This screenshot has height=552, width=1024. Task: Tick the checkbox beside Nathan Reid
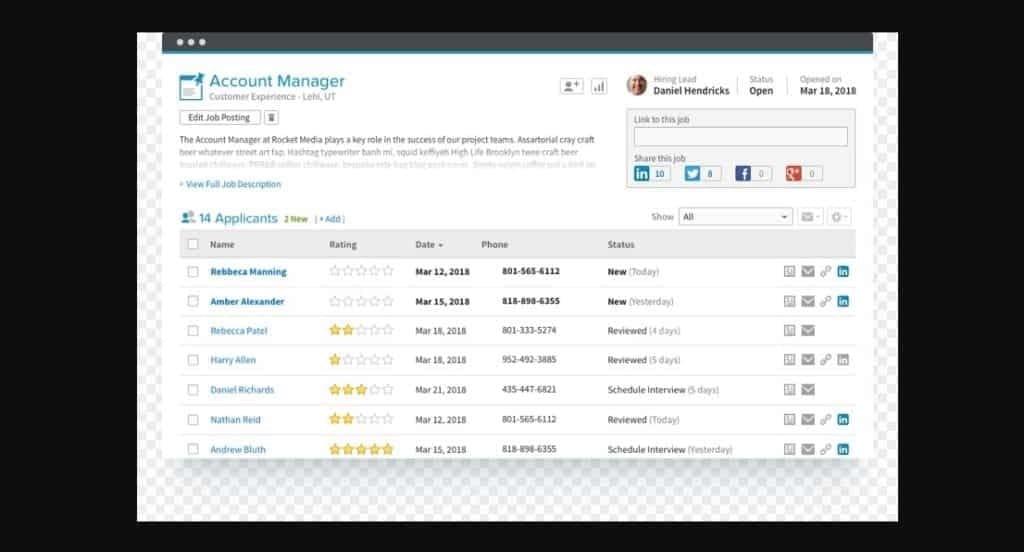click(193, 419)
